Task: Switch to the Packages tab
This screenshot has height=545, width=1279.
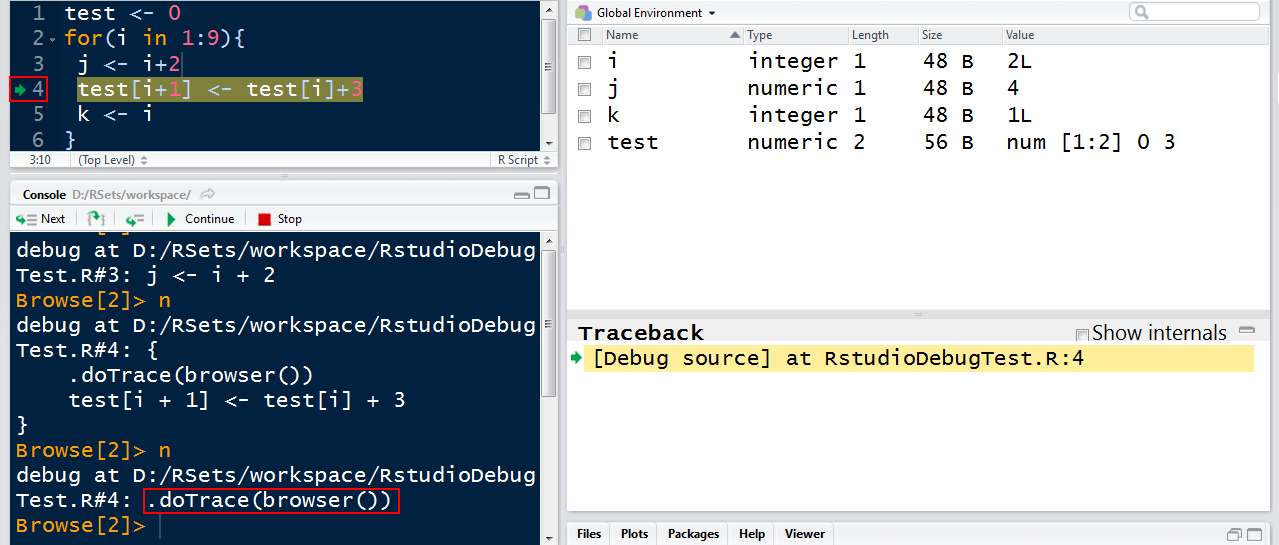Action: pyautogui.click(x=693, y=534)
